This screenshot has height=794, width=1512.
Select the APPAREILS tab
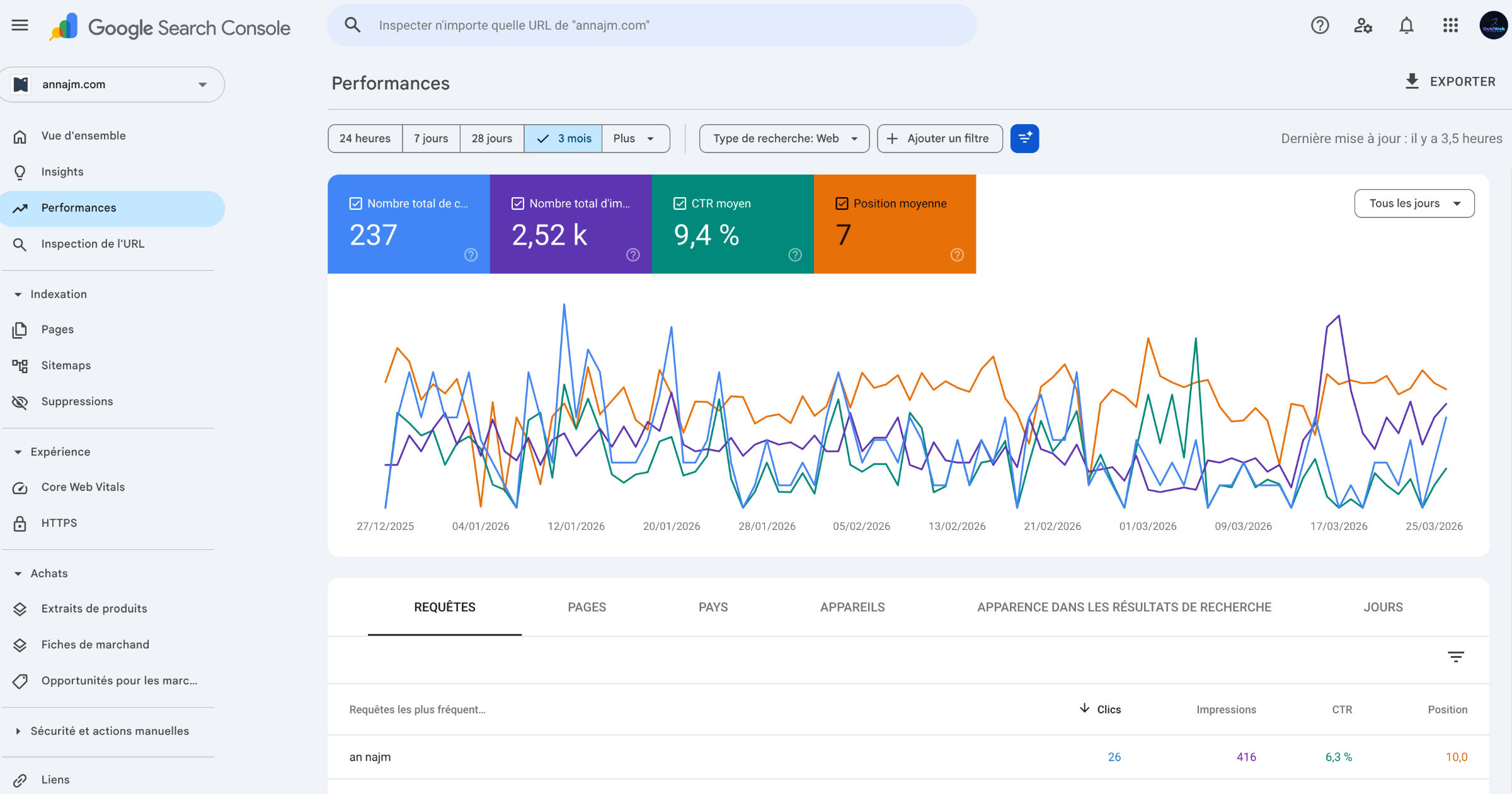point(852,607)
